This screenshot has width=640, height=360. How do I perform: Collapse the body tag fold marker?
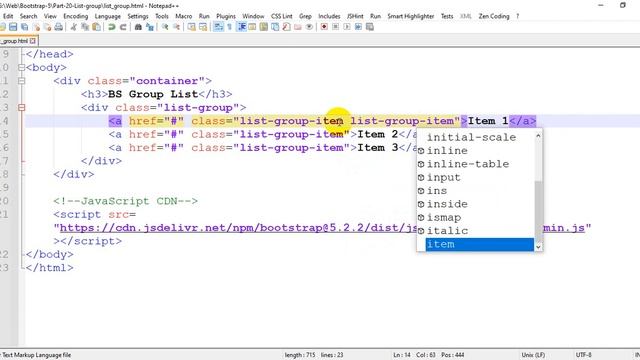pyautogui.click(x=22, y=67)
